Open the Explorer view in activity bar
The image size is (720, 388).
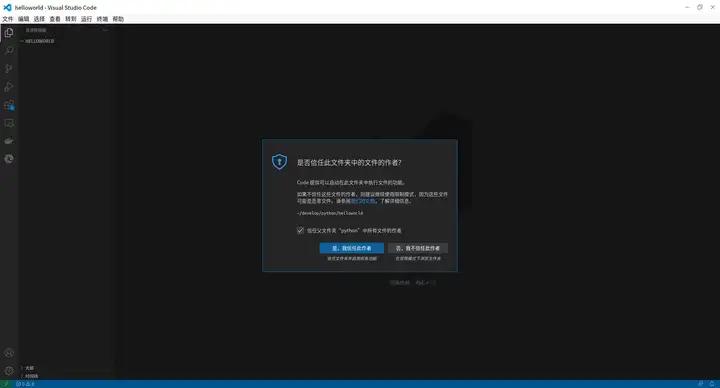9,33
